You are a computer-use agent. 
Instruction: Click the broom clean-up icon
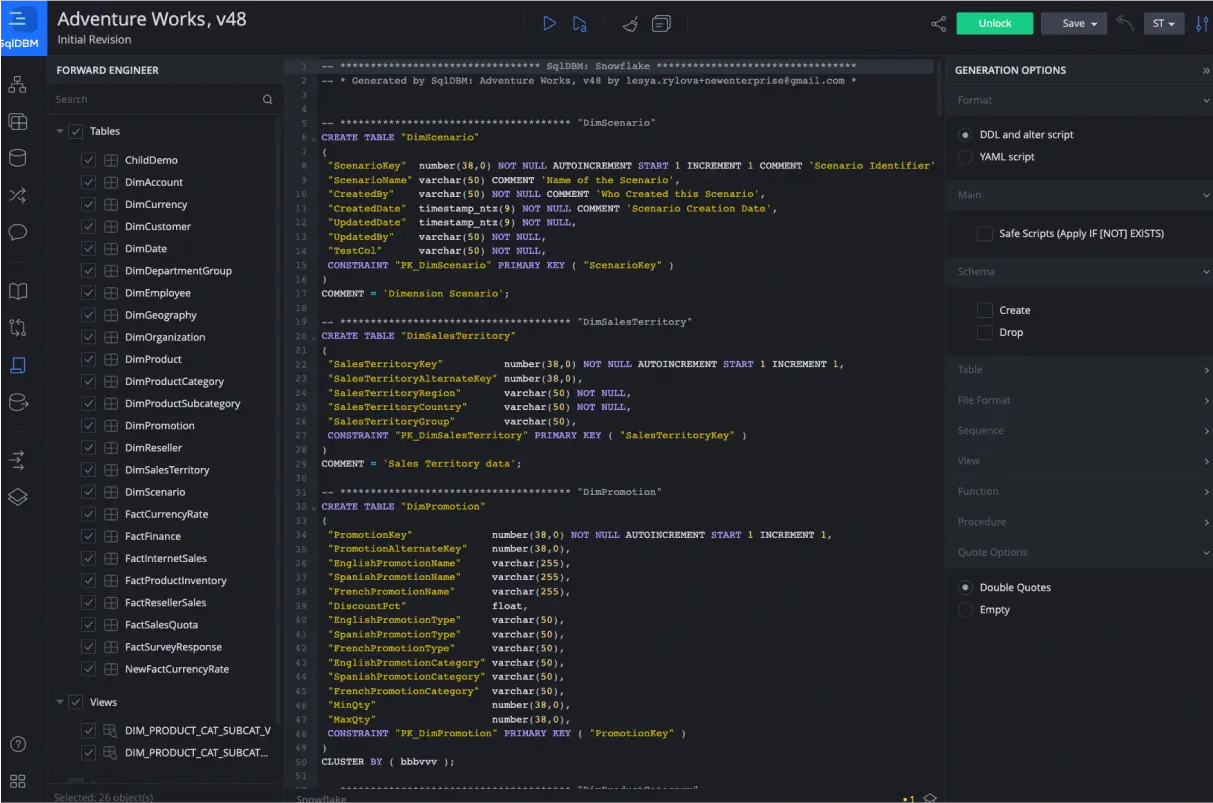[631, 23]
